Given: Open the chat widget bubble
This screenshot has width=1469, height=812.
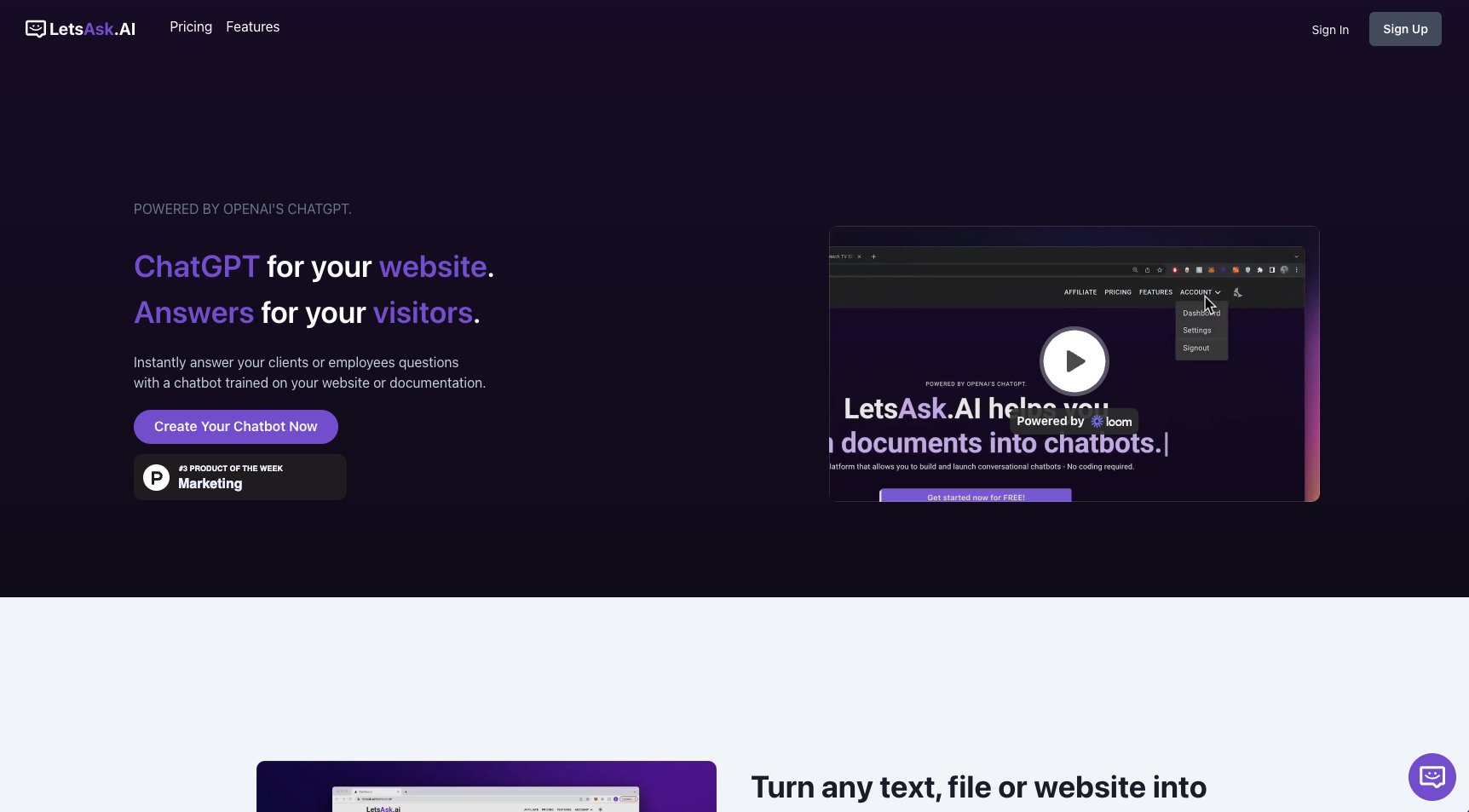Looking at the screenshot, I should click(x=1432, y=777).
